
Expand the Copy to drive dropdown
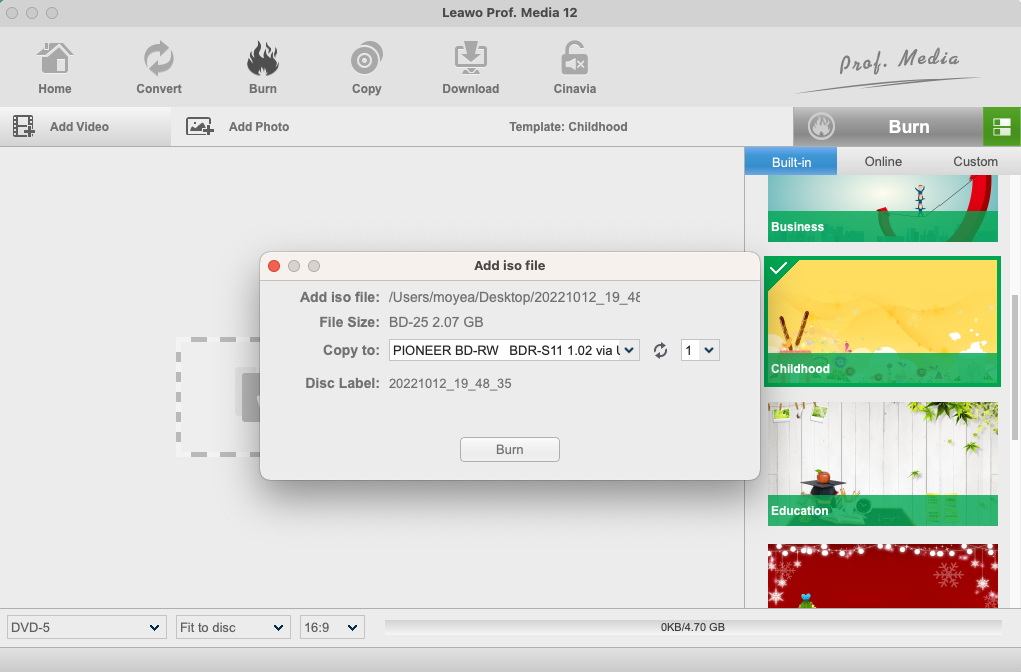pyautogui.click(x=514, y=350)
